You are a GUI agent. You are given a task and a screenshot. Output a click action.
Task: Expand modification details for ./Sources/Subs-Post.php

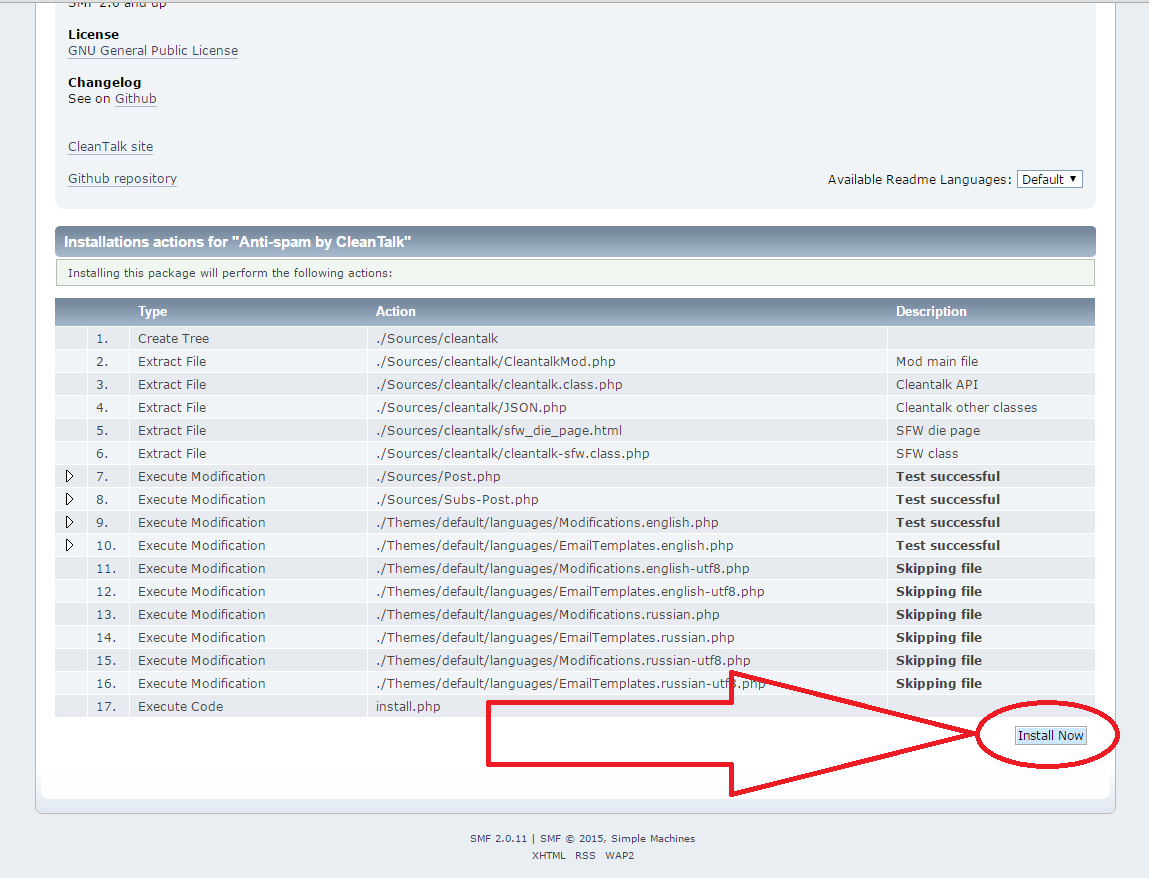69,499
